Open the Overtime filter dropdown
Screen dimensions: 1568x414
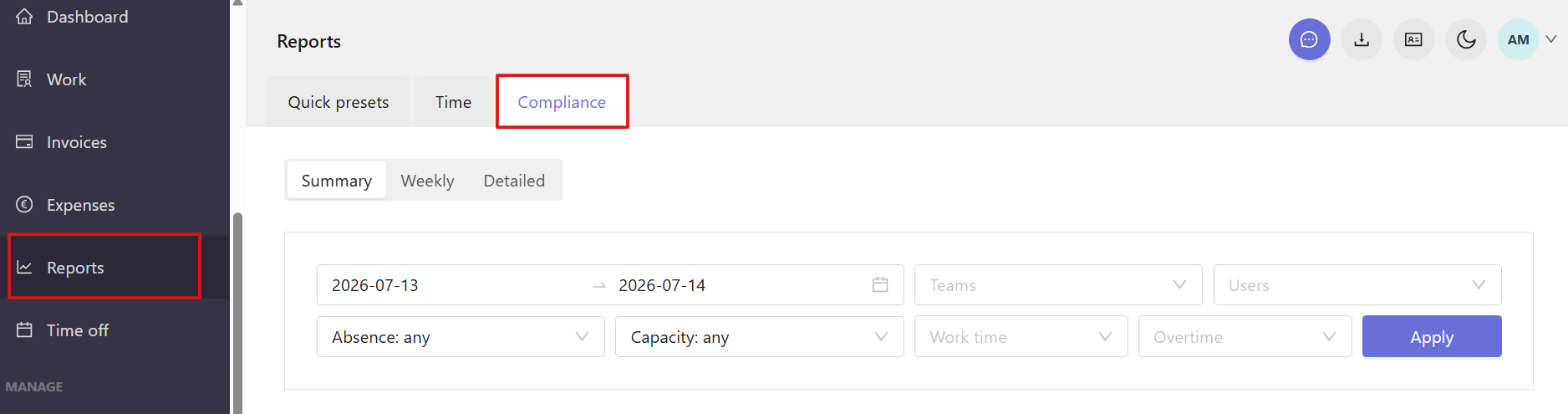[1245, 337]
